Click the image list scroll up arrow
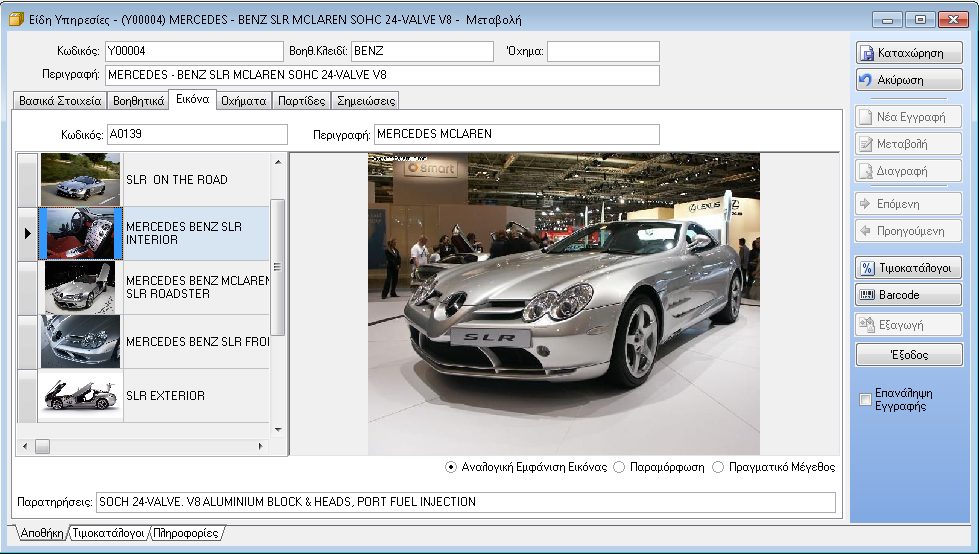The height and width of the screenshot is (554, 979). click(278, 162)
